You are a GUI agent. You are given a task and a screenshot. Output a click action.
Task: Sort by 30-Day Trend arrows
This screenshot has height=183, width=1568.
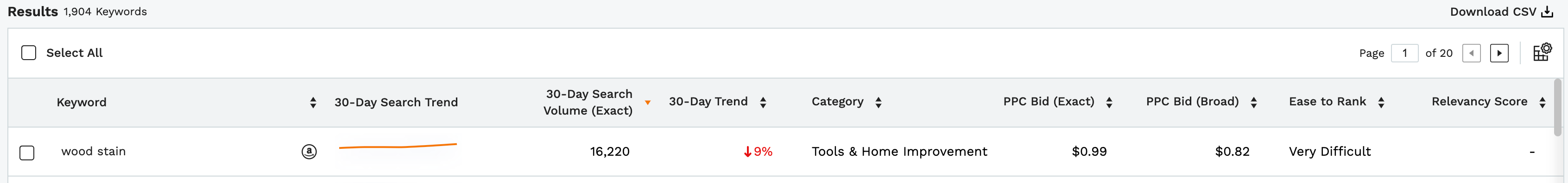763,103
